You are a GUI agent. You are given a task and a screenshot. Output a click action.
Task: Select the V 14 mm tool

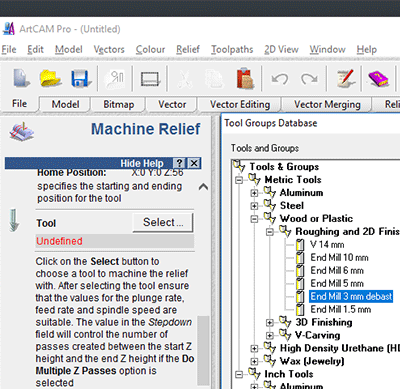[x=327, y=245]
